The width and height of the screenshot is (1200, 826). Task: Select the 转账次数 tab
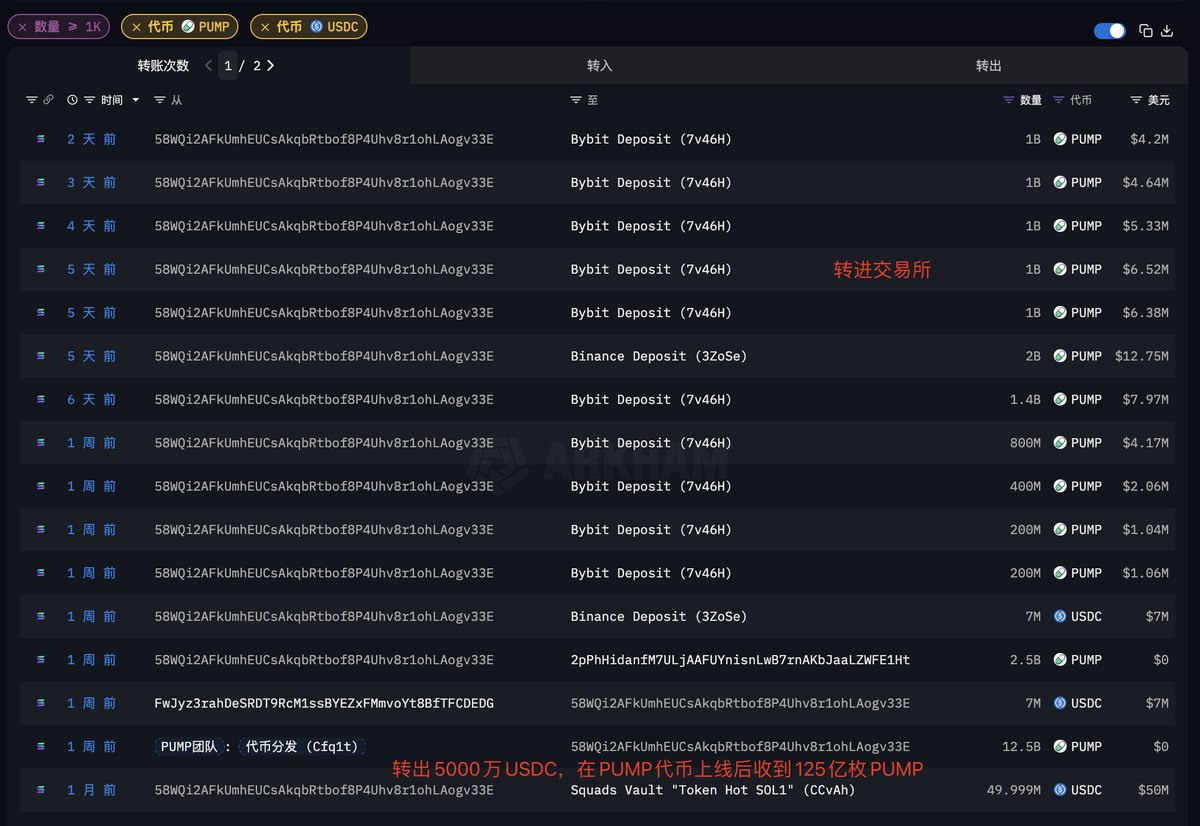pyautogui.click(x=163, y=65)
